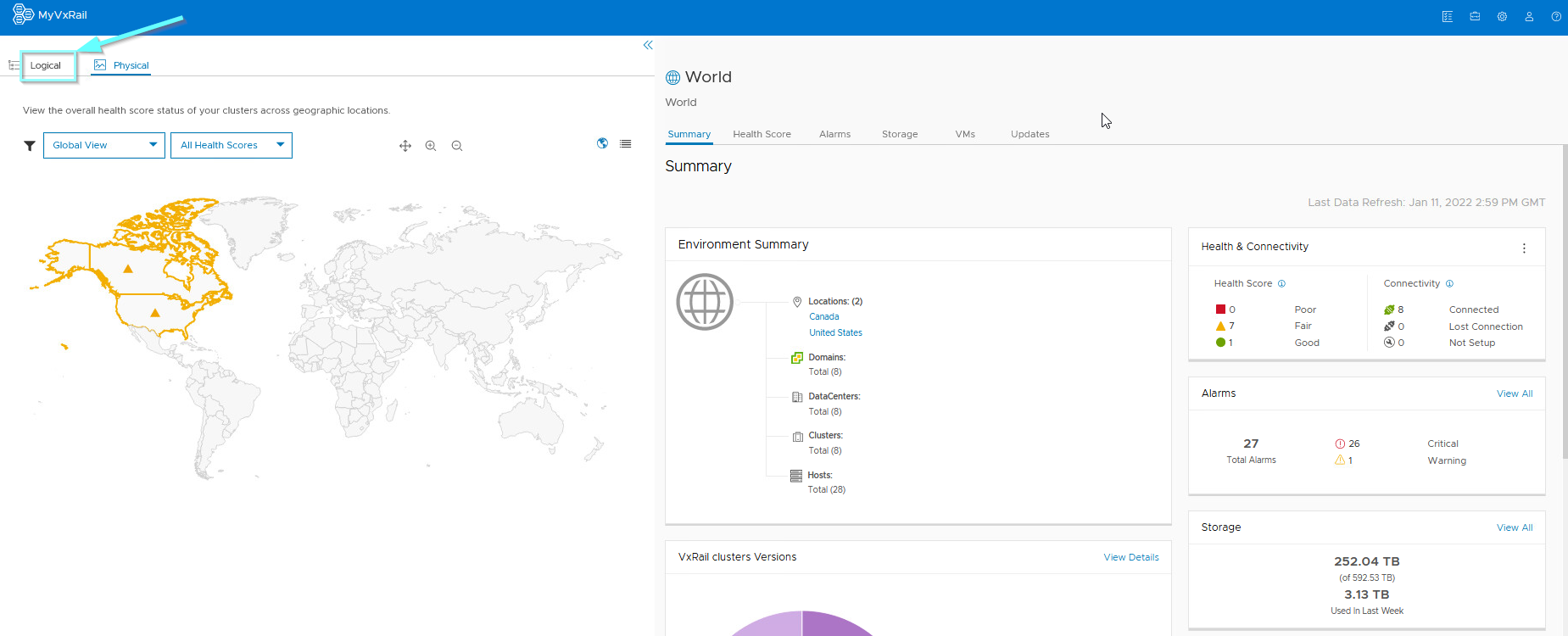Viewport: 1568px width, 636px height.
Task: Open the Storage tab
Action: click(x=900, y=134)
